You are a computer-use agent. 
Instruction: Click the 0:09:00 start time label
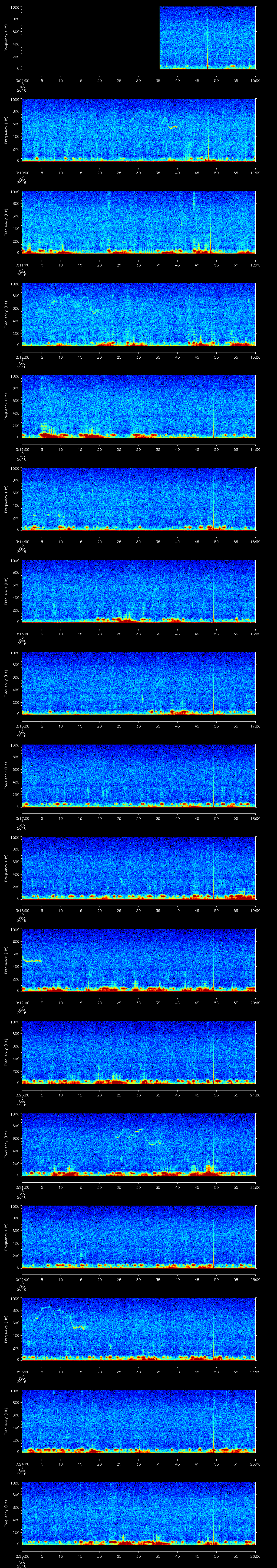click(22, 80)
